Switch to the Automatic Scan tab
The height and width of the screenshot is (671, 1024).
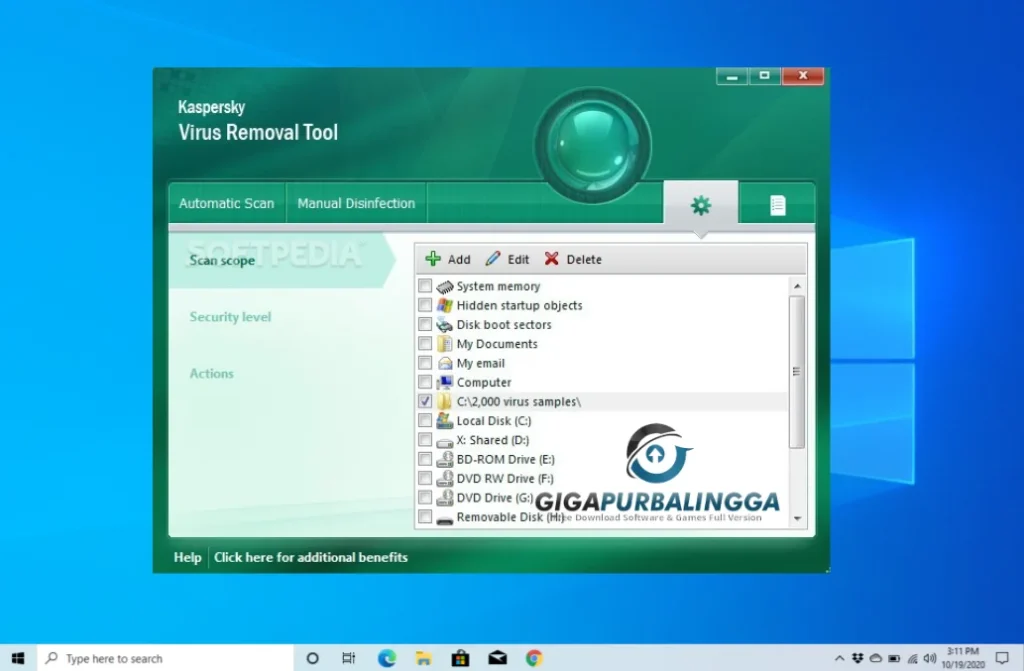(x=226, y=203)
